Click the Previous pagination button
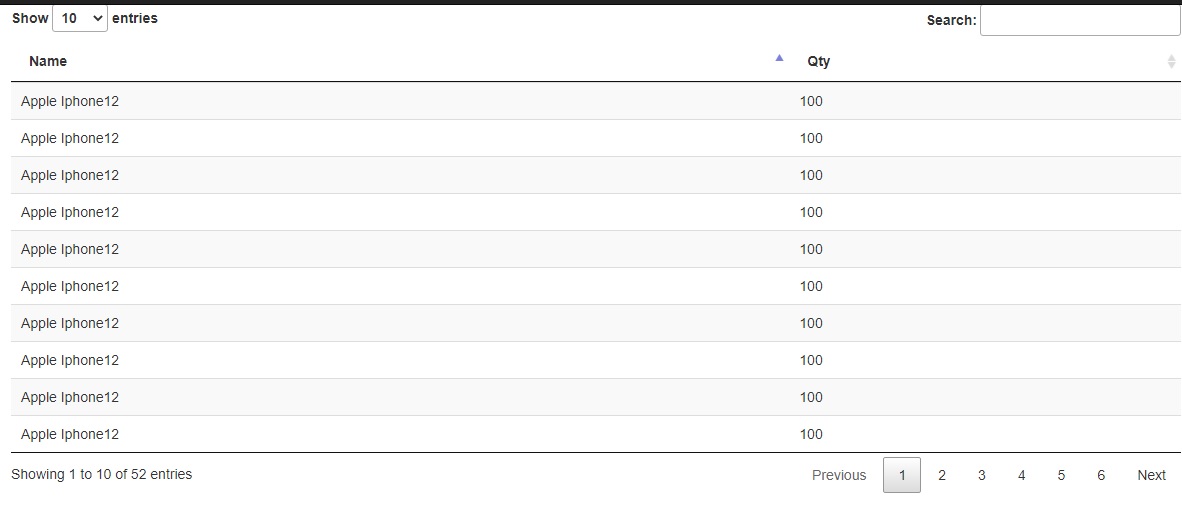 839,475
